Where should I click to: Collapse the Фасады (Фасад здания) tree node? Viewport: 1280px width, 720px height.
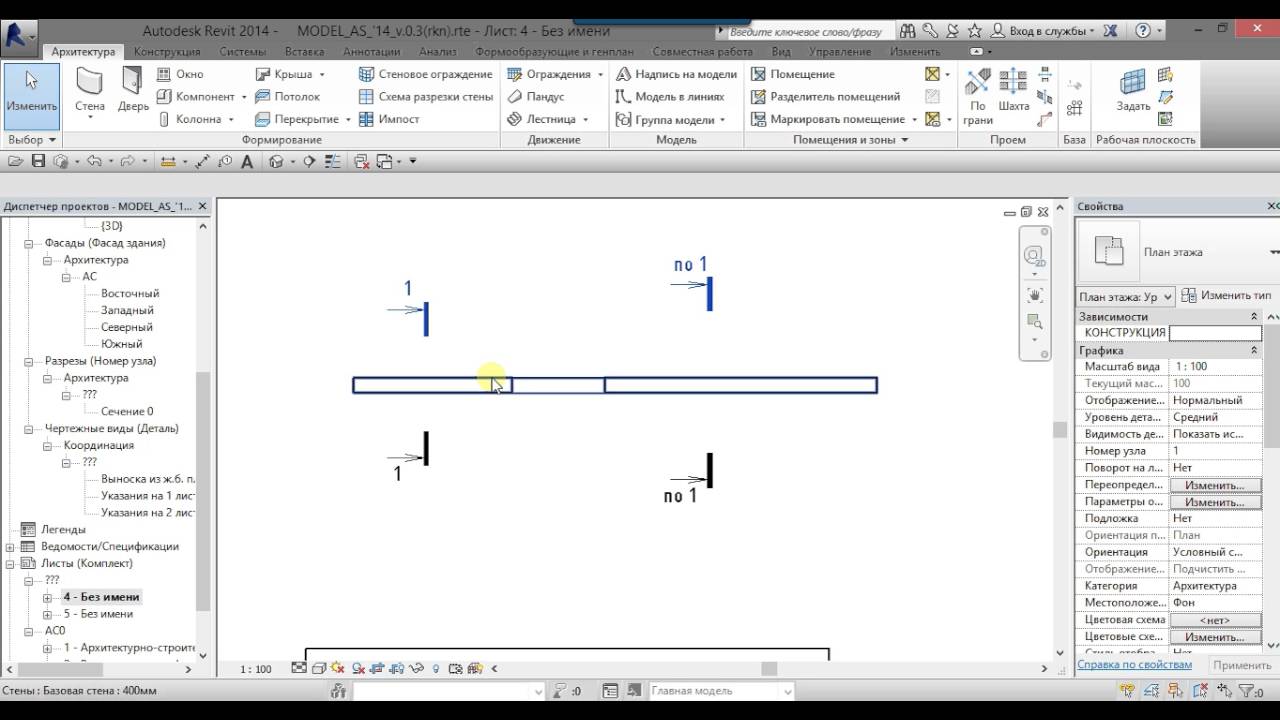pos(29,243)
